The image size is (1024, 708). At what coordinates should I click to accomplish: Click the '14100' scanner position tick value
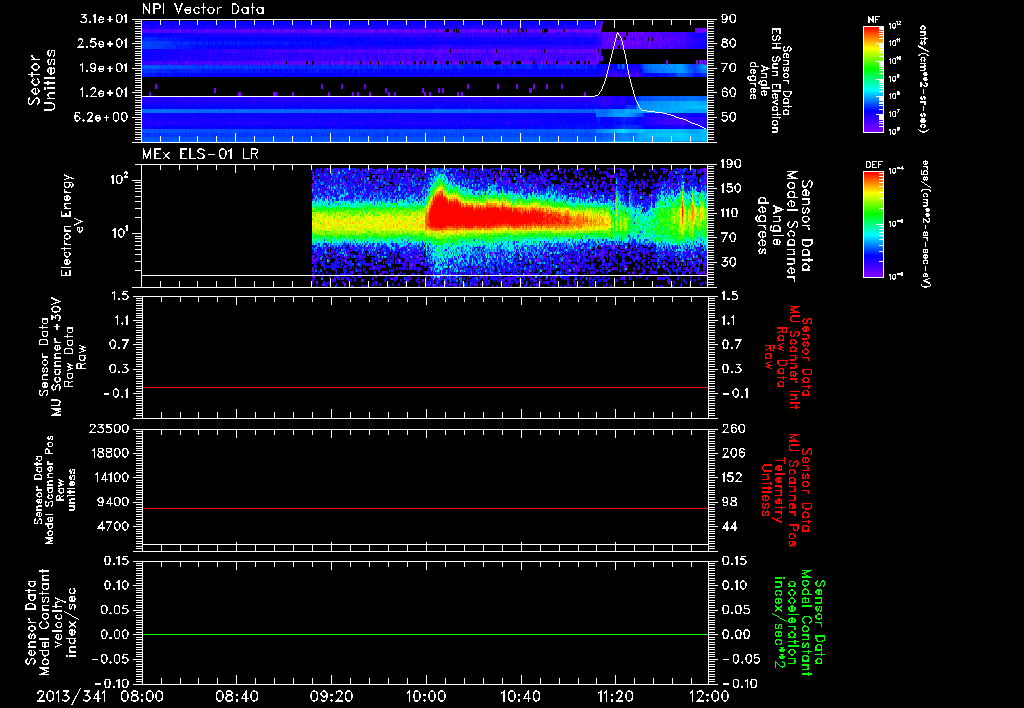point(109,477)
